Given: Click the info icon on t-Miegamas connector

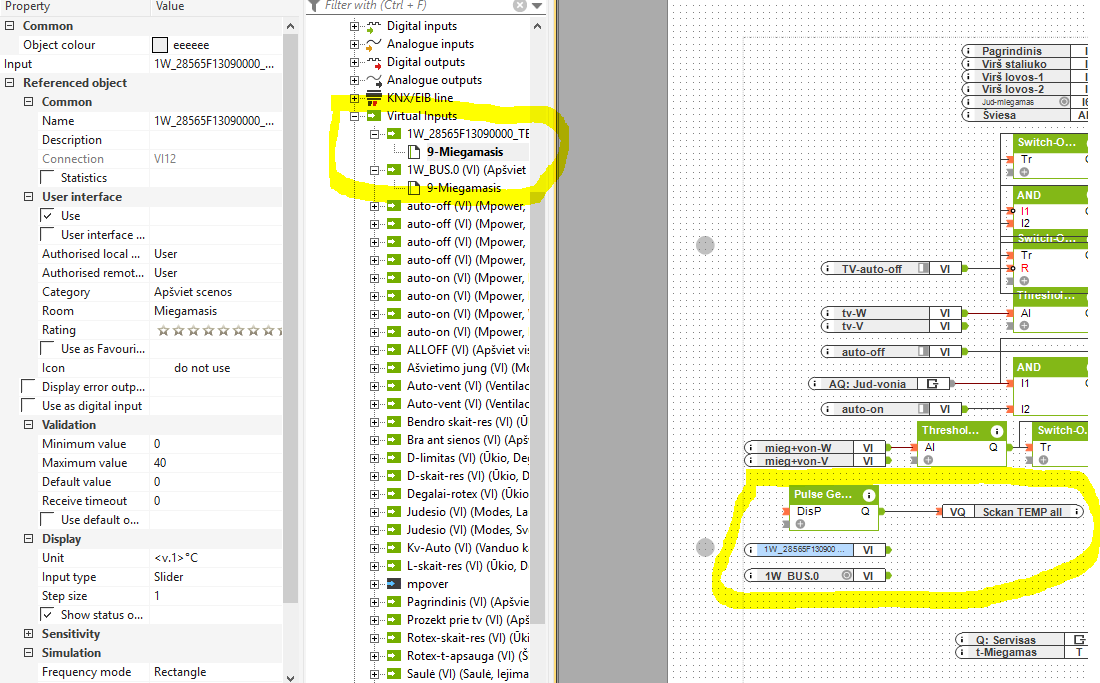Looking at the screenshot, I should tap(962, 652).
